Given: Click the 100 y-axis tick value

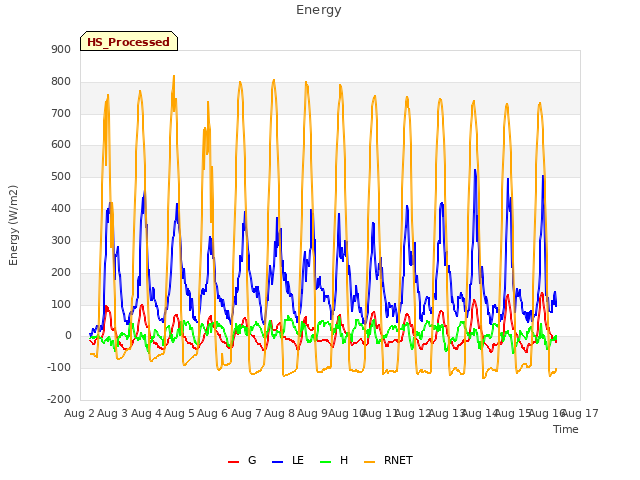Looking at the screenshot, I should [x=61, y=304].
